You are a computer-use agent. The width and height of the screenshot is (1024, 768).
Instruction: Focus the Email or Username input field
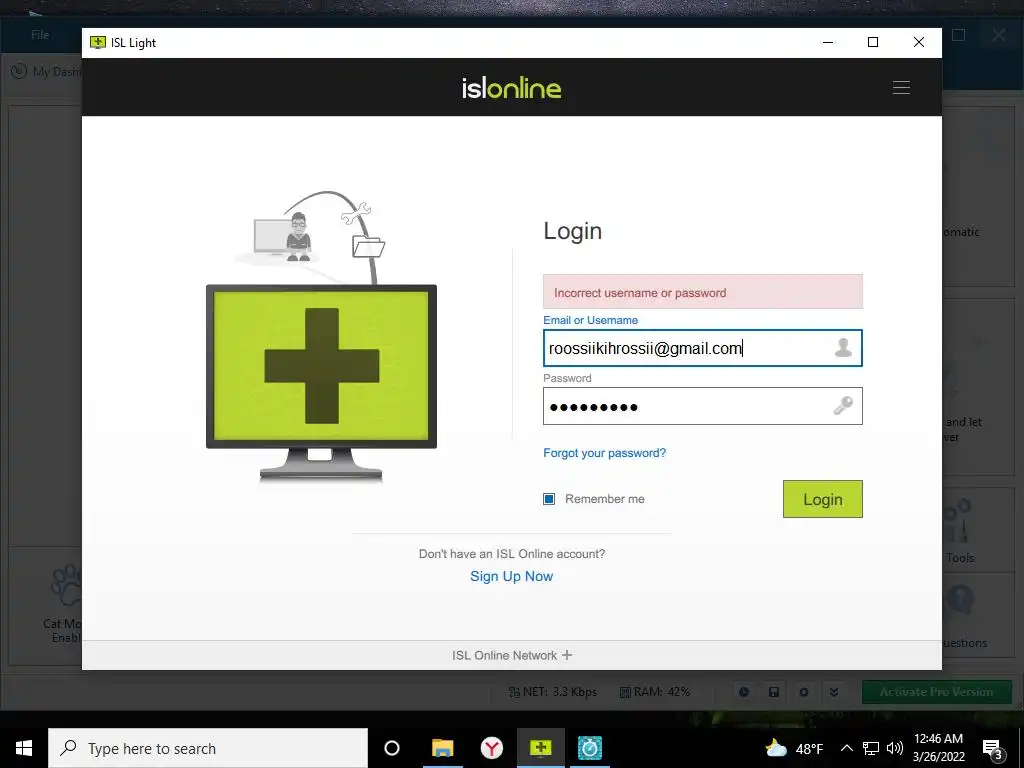tap(703, 348)
